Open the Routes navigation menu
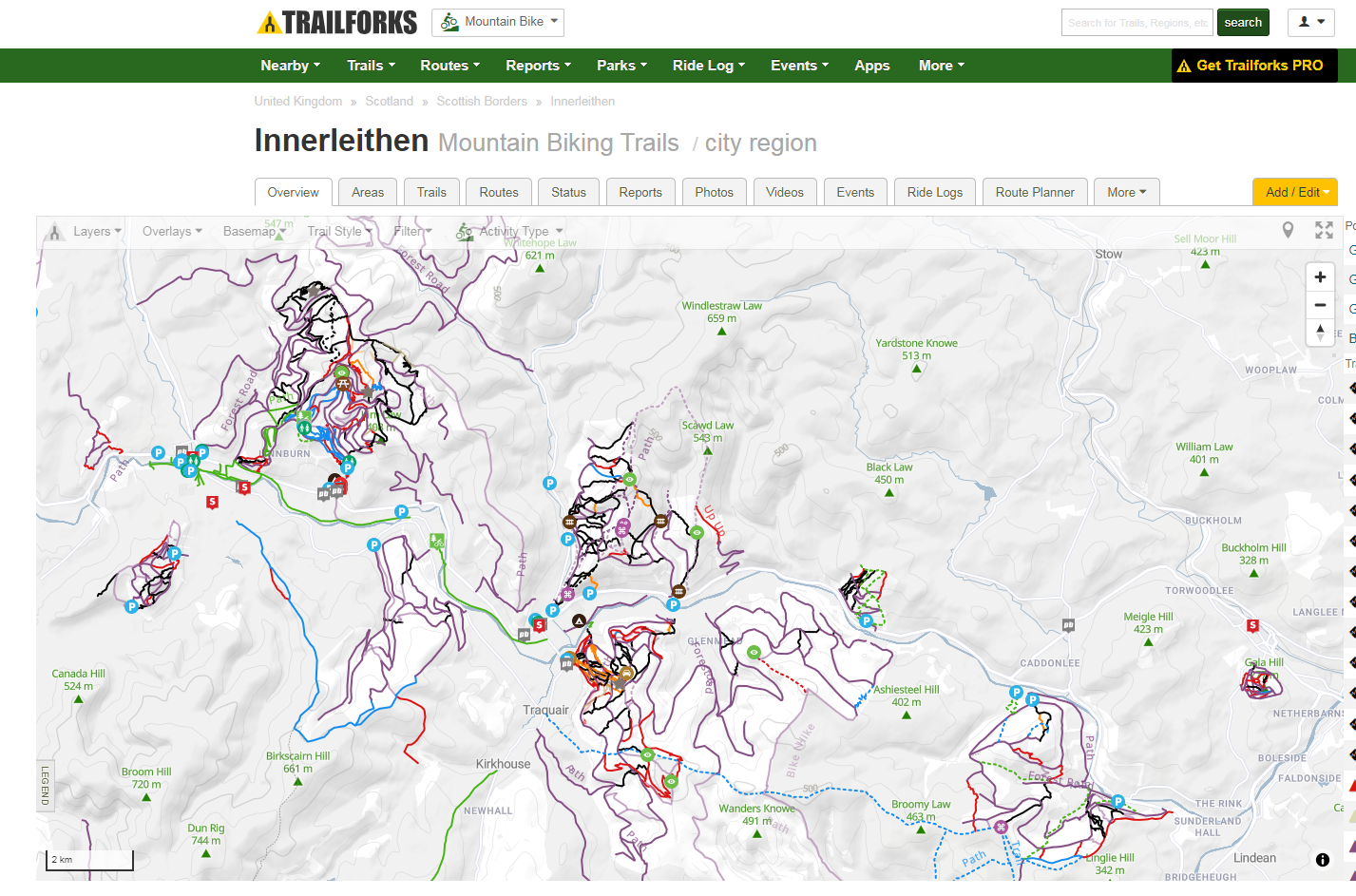Image resolution: width=1356 pixels, height=896 pixels. pos(449,66)
